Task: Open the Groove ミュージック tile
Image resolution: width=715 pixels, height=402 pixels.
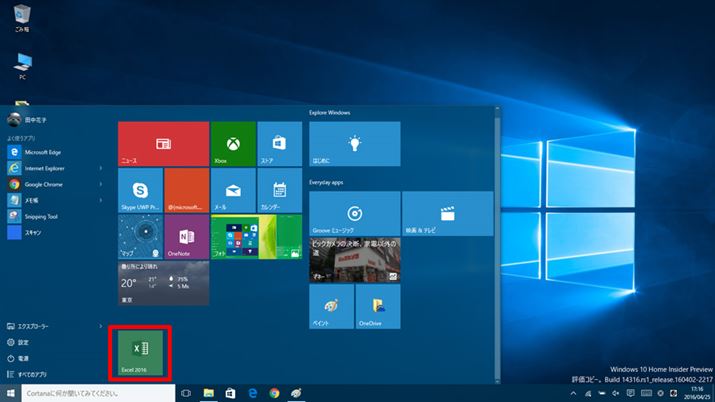Action: 354,213
